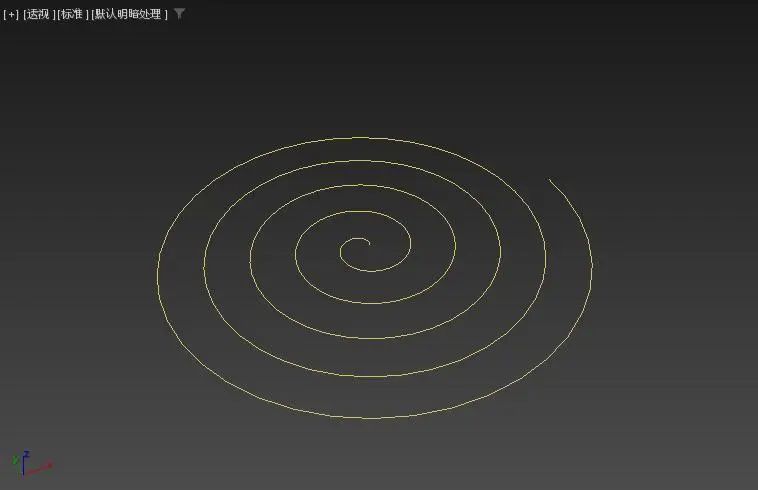Screen dimensions: 758x490
Task: Open the 默认明暗处理 shading menu
Action: click(x=129, y=14)
